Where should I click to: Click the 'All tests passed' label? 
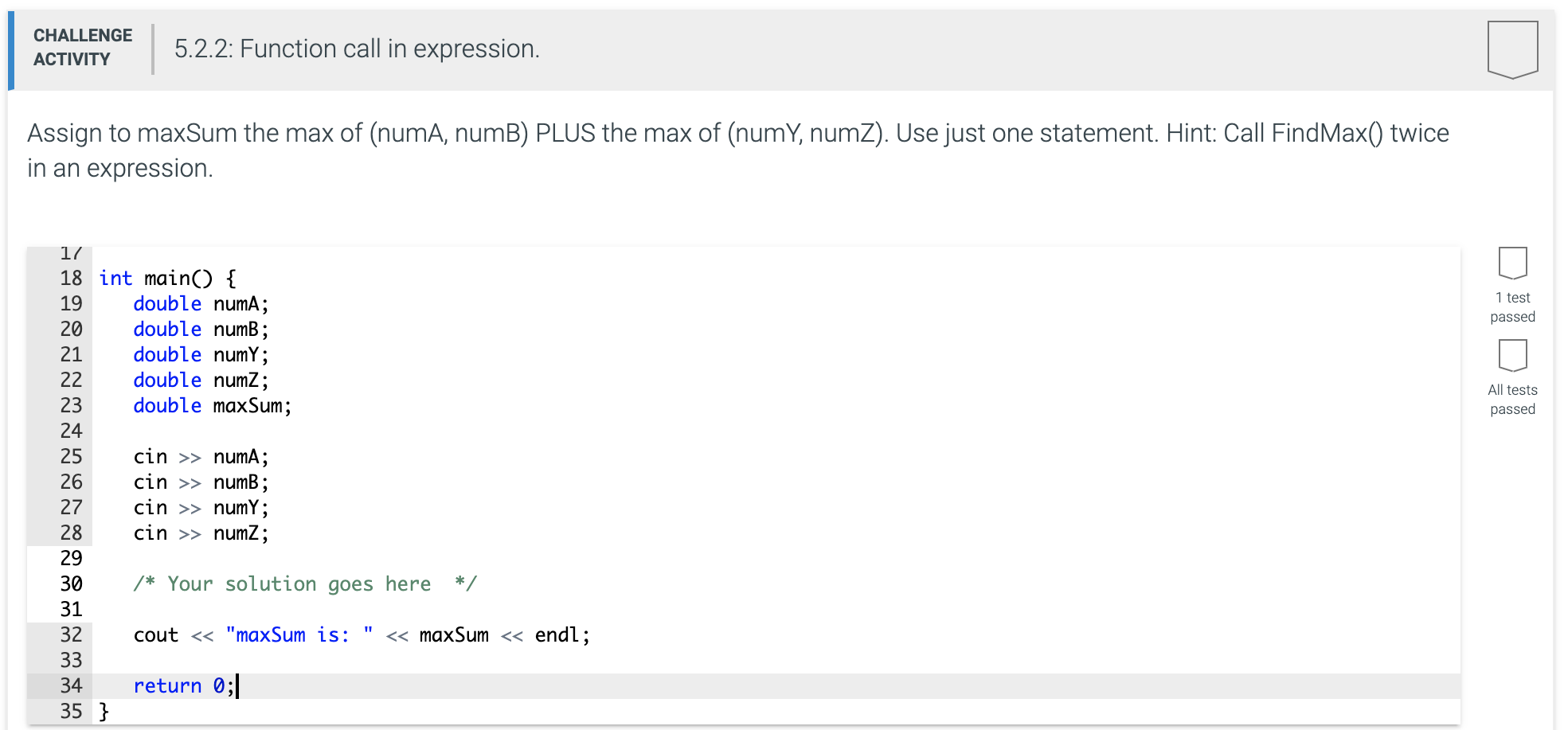click(x=1511, y=400)
